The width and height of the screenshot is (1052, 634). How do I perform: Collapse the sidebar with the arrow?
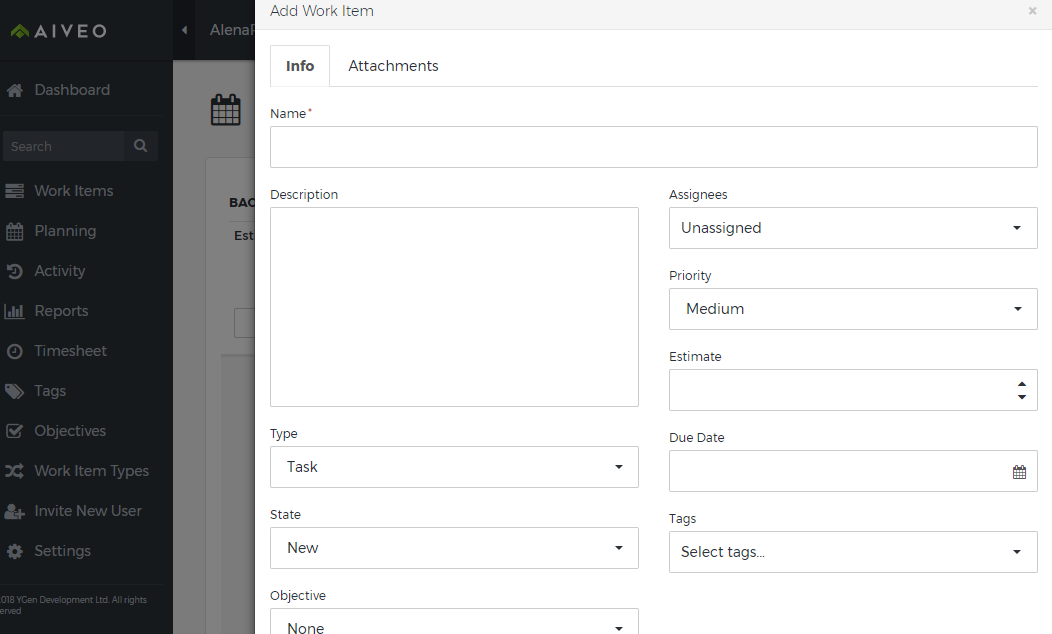[185, 30]
